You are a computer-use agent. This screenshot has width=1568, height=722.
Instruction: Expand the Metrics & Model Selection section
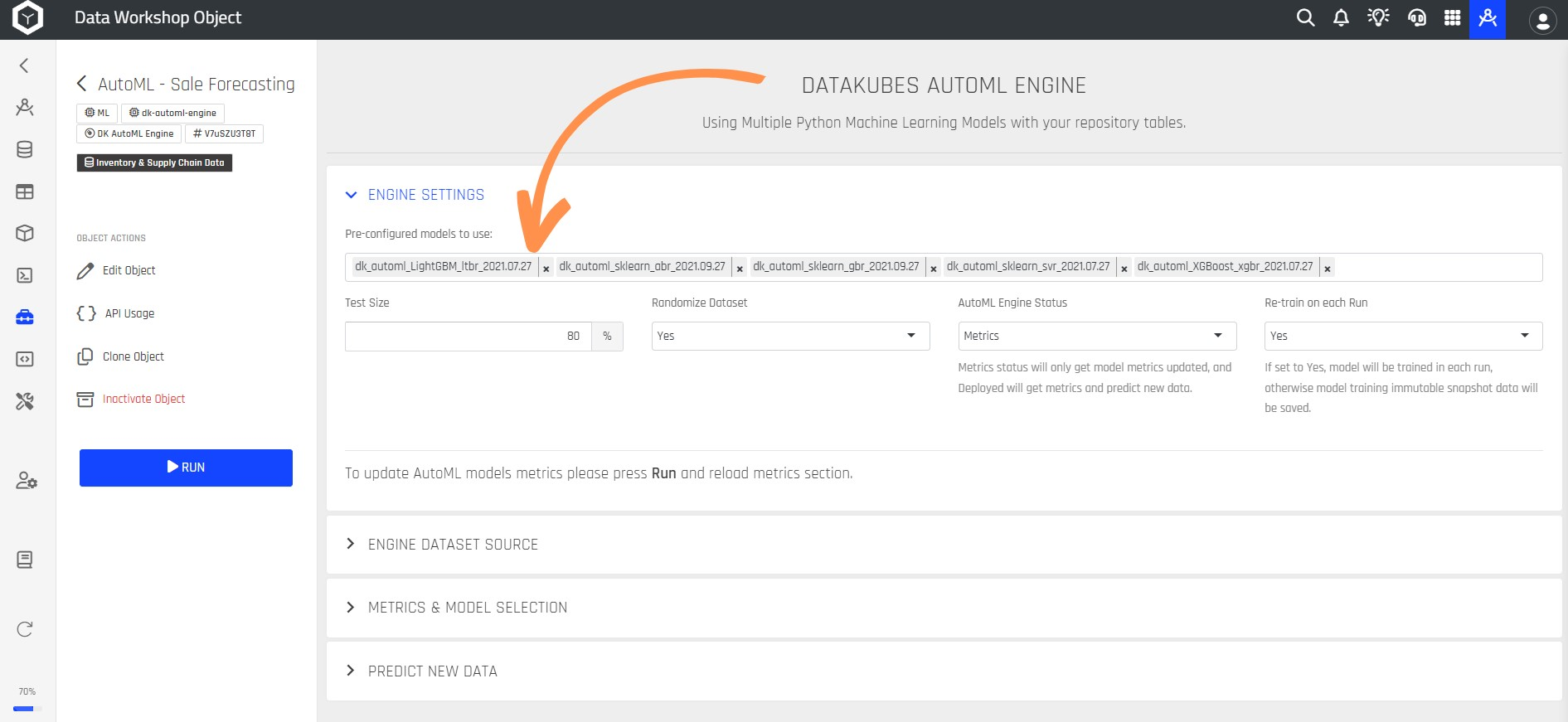tap(456, 608)
